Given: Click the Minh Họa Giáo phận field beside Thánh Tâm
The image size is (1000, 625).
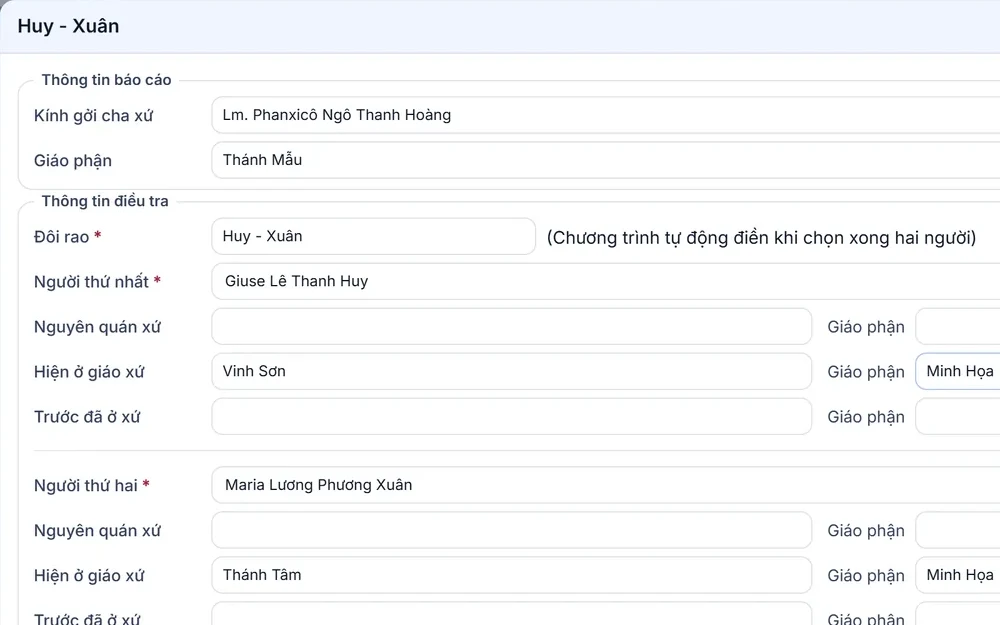Looking at the screenshot, I should pyautogui.click(x=958, y=575).
